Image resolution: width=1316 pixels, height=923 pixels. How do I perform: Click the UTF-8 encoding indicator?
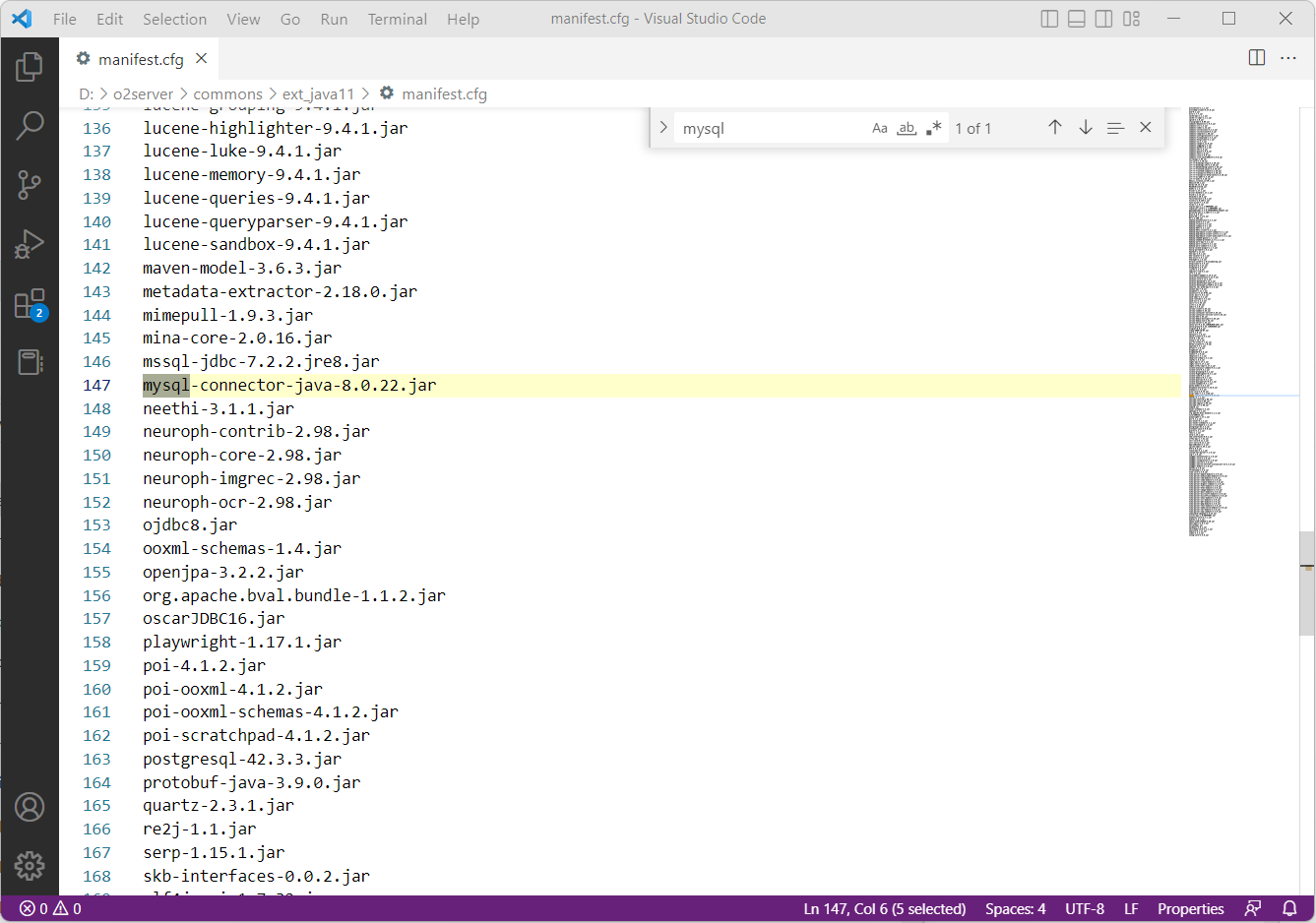1084,909
